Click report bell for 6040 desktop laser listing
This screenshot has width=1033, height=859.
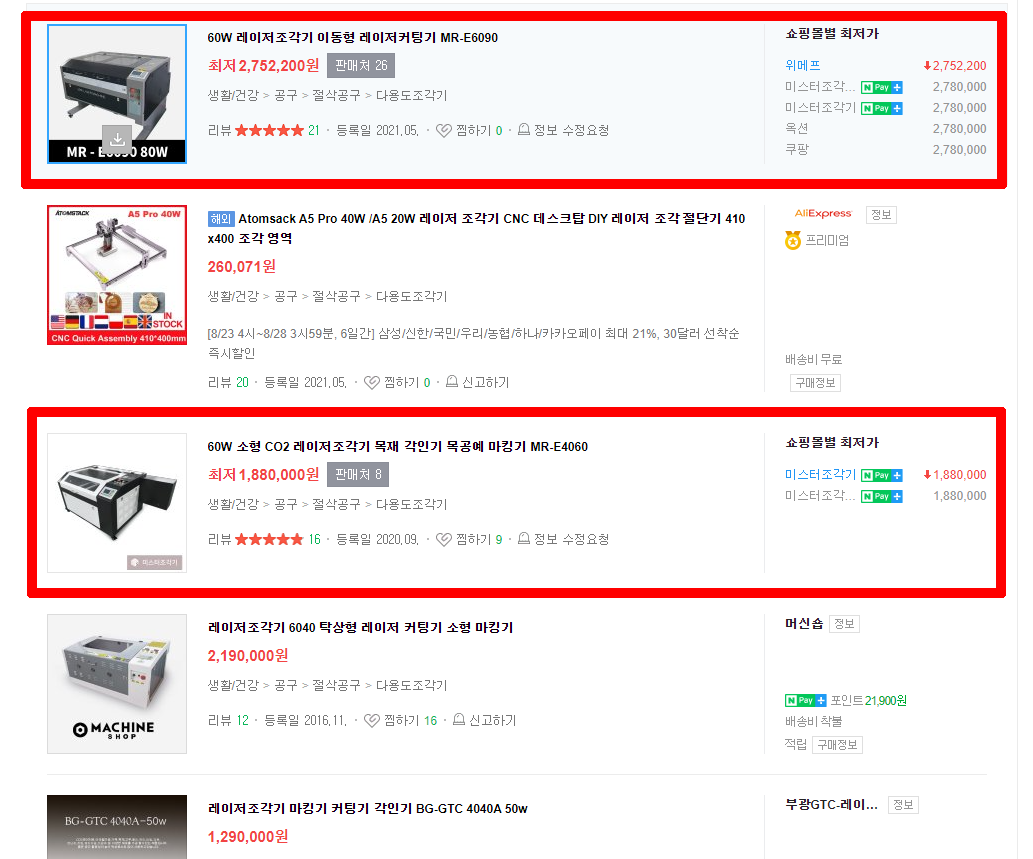[459, 719]
